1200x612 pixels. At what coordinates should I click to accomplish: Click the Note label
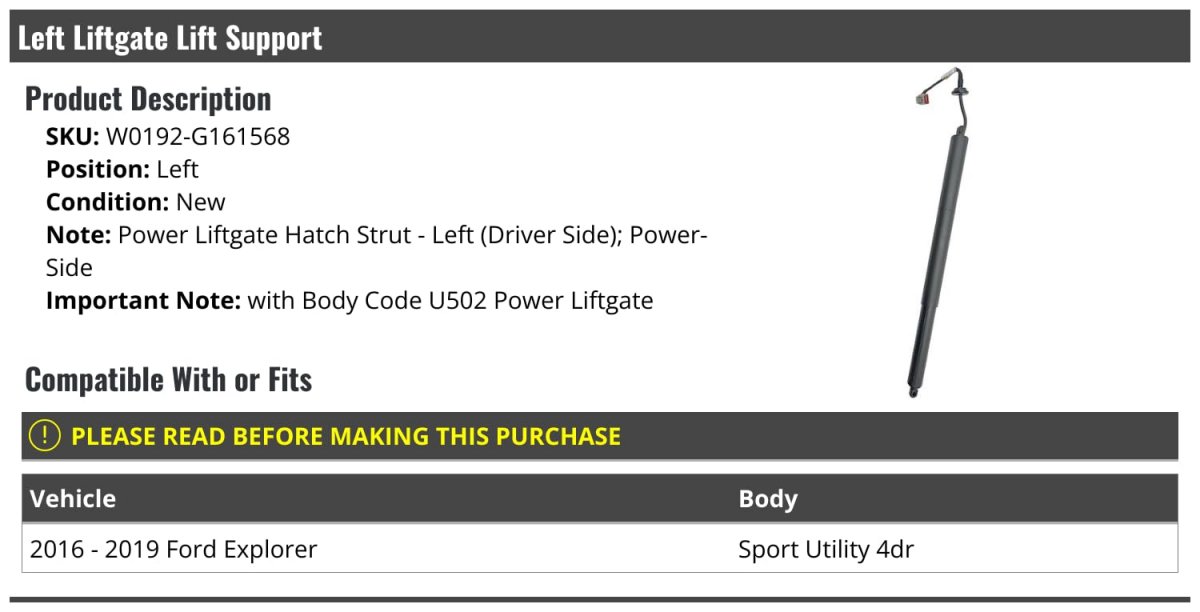78,235
